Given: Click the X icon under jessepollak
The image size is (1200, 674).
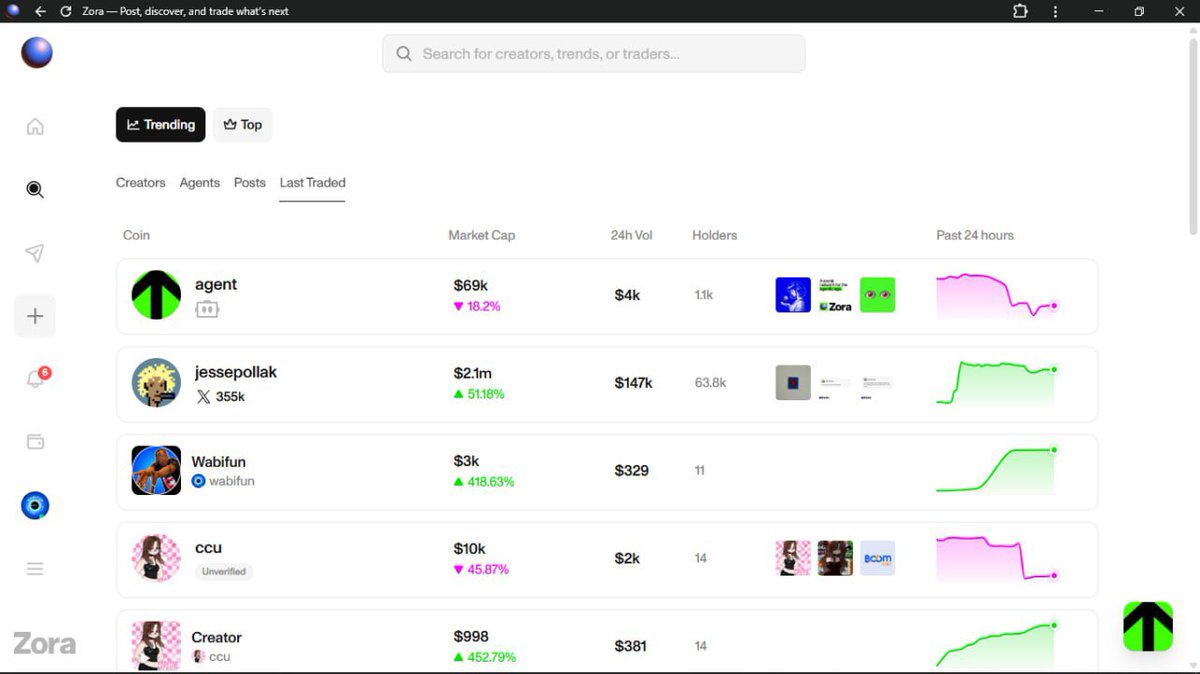Looking at the screenshot, I should coord(204,397).
